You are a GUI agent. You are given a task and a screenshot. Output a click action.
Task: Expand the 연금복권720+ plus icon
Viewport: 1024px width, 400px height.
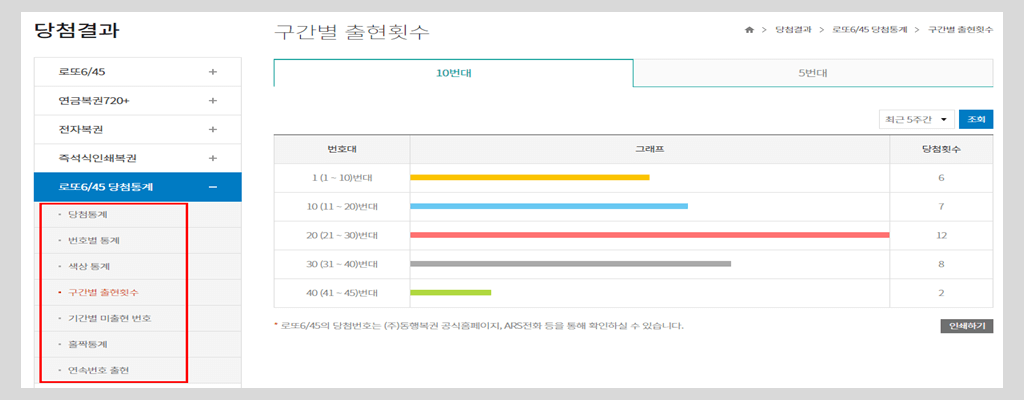click(x=212, y=101)
